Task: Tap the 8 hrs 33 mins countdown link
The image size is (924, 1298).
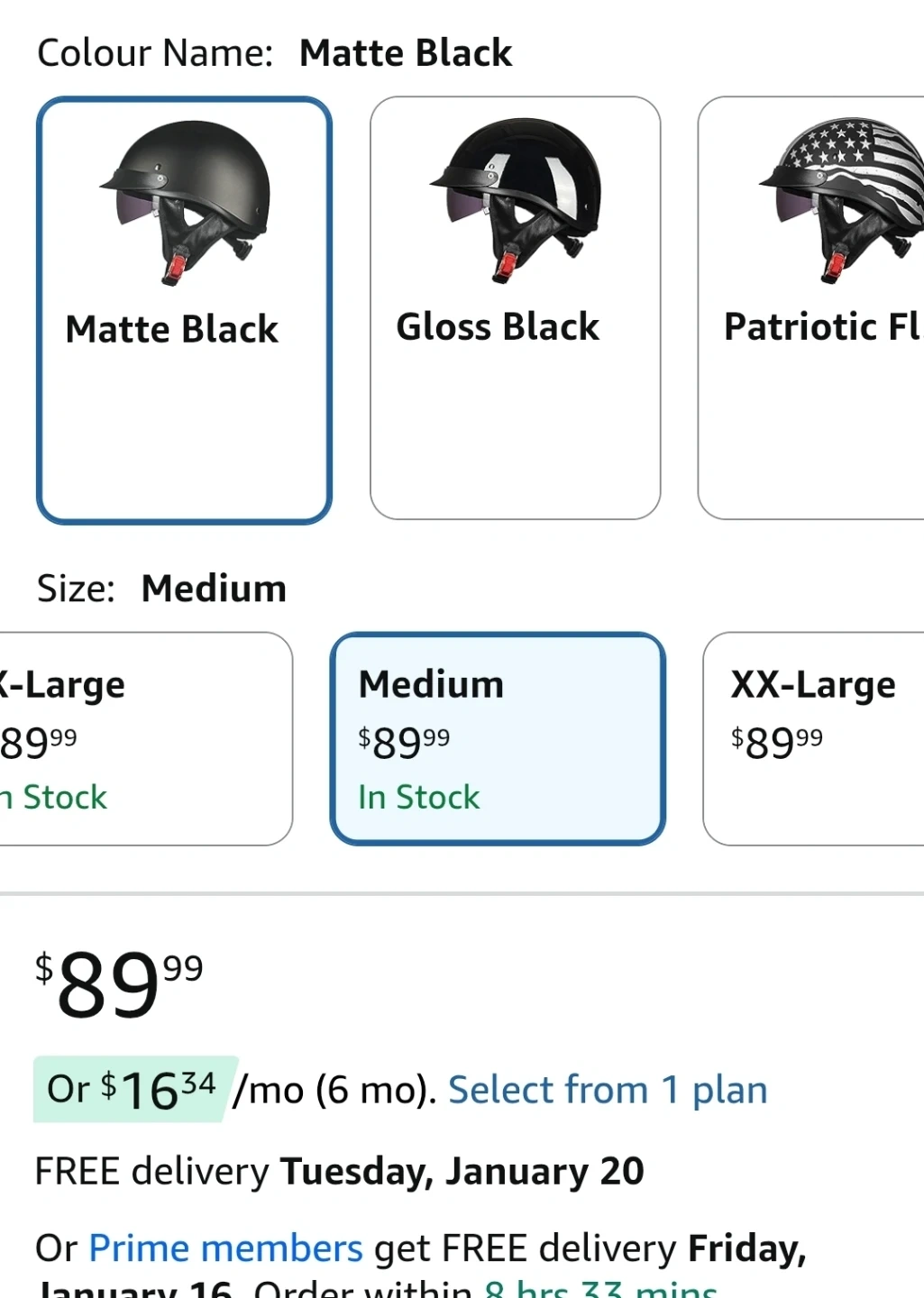Action: coord(600,1289)
